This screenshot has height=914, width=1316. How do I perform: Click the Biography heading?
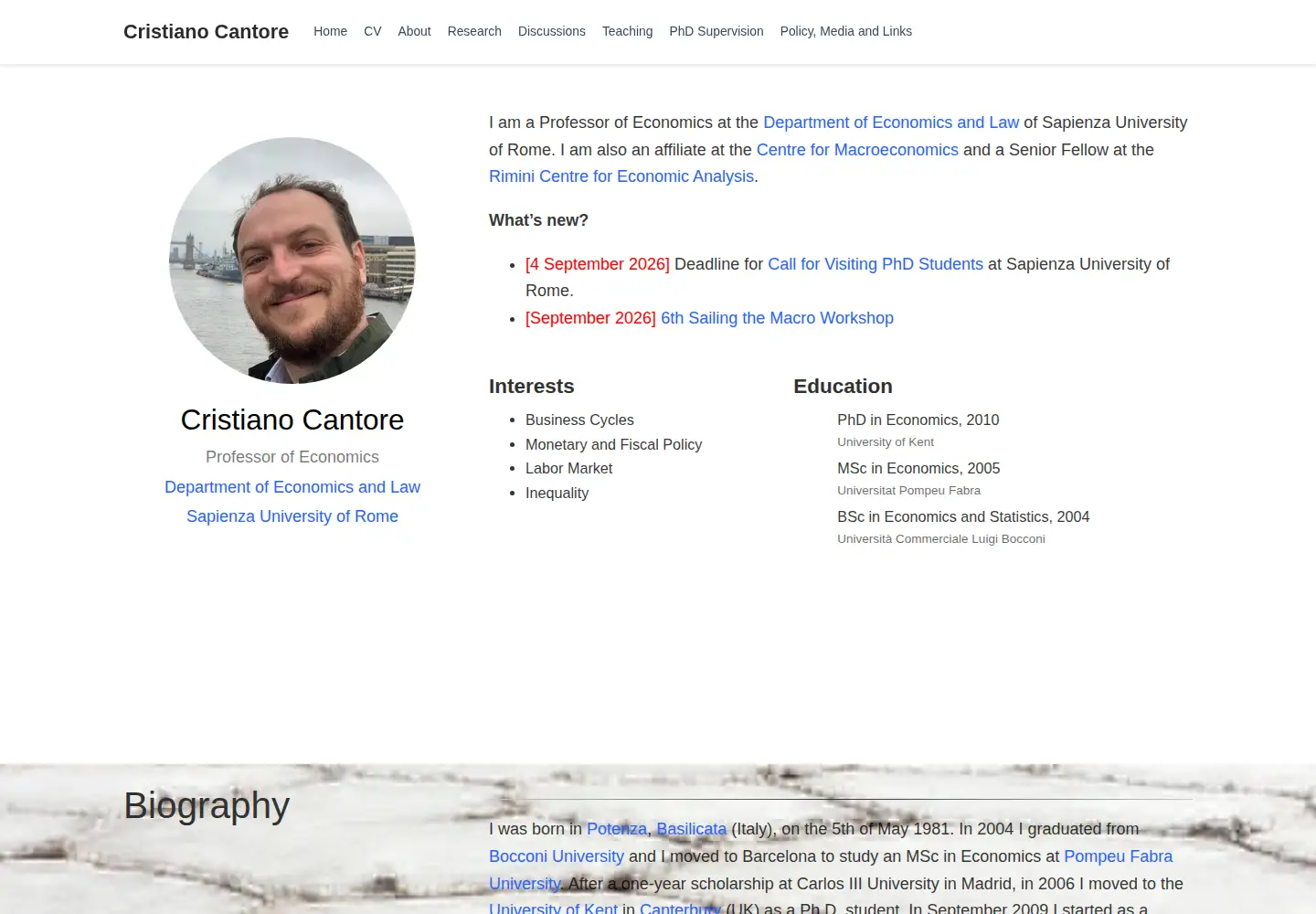(207, 805)
